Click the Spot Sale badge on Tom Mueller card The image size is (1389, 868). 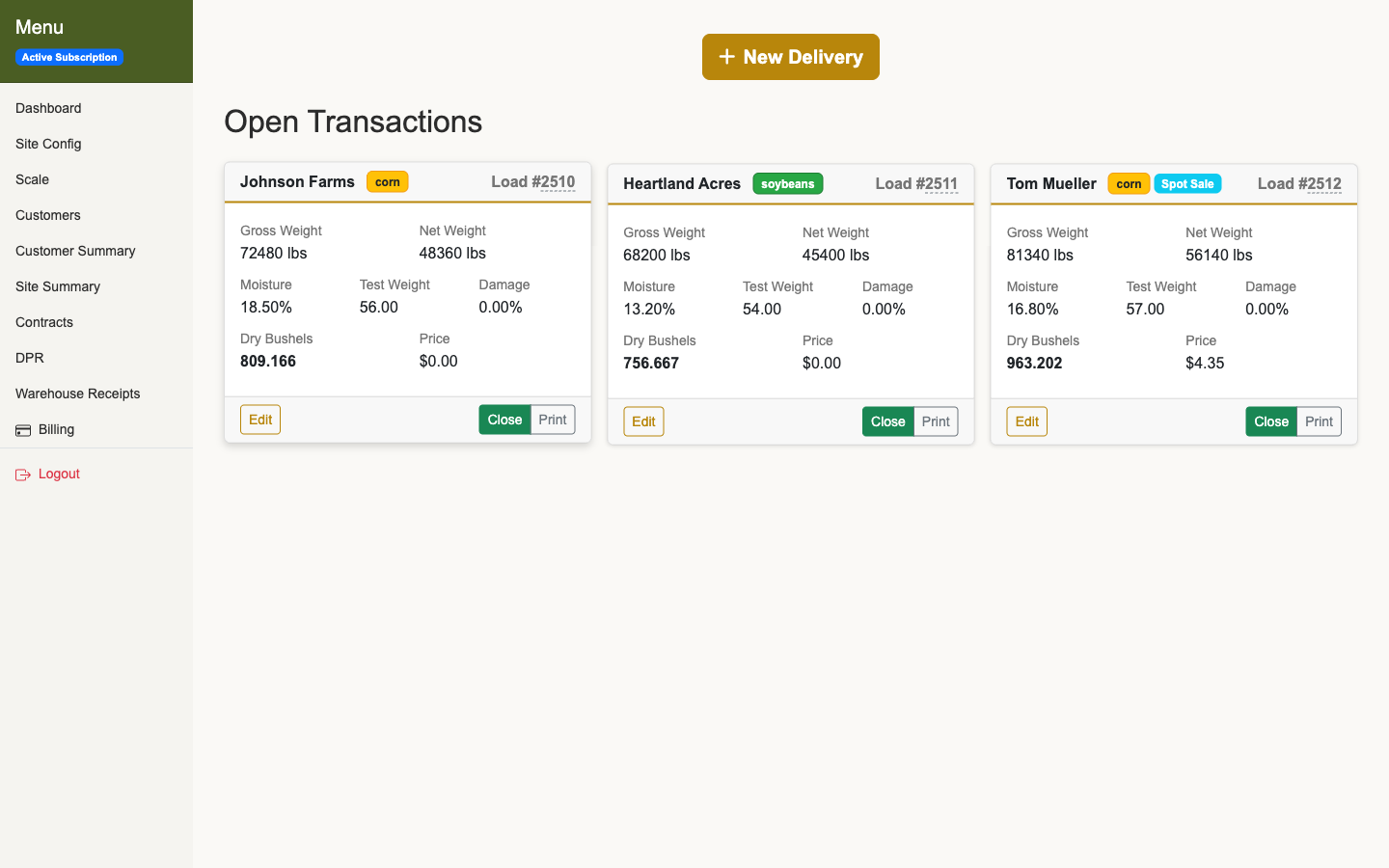(x=1187, y=183)
